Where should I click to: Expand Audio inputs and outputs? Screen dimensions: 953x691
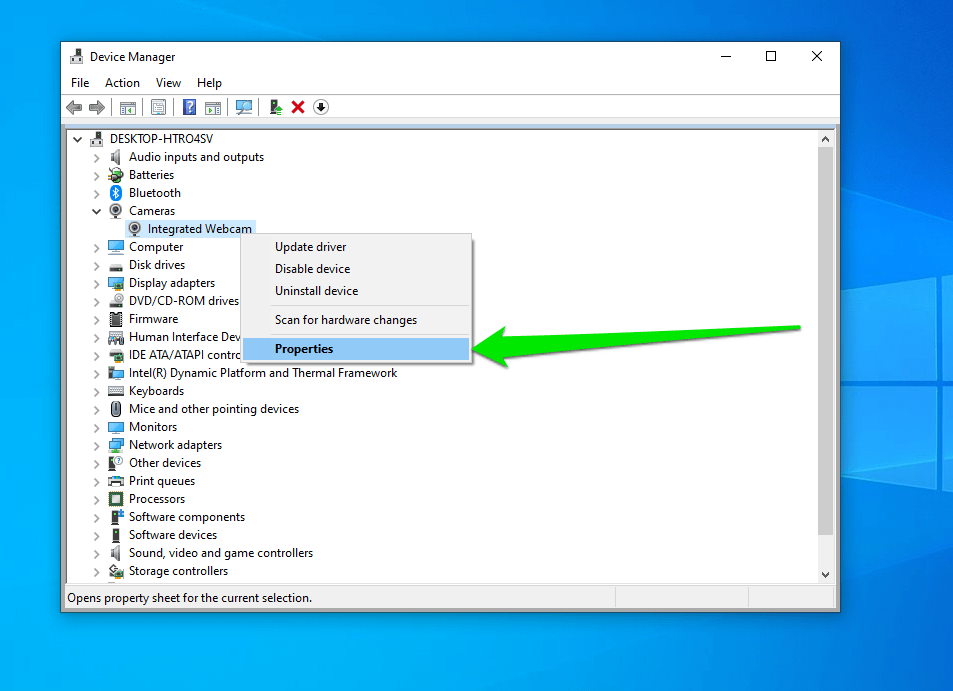pos(97,158)
